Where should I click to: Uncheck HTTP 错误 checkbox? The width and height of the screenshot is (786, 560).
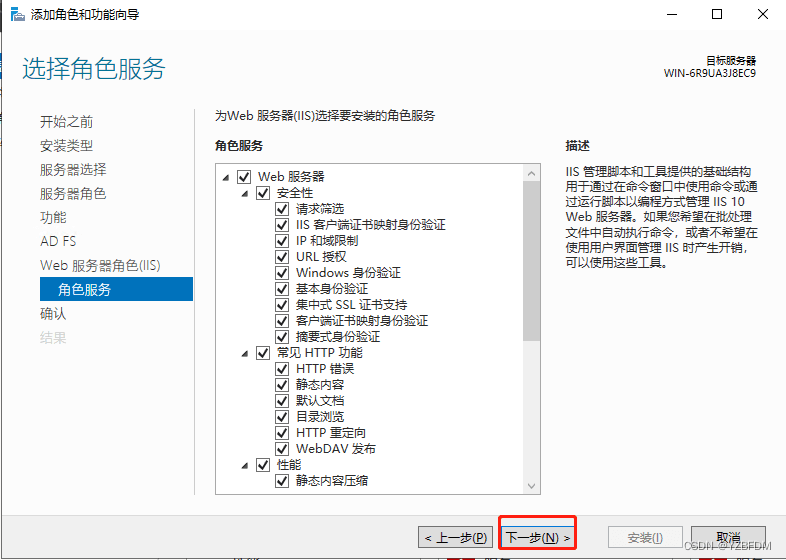pyautogui.click(x=282, y=369)
